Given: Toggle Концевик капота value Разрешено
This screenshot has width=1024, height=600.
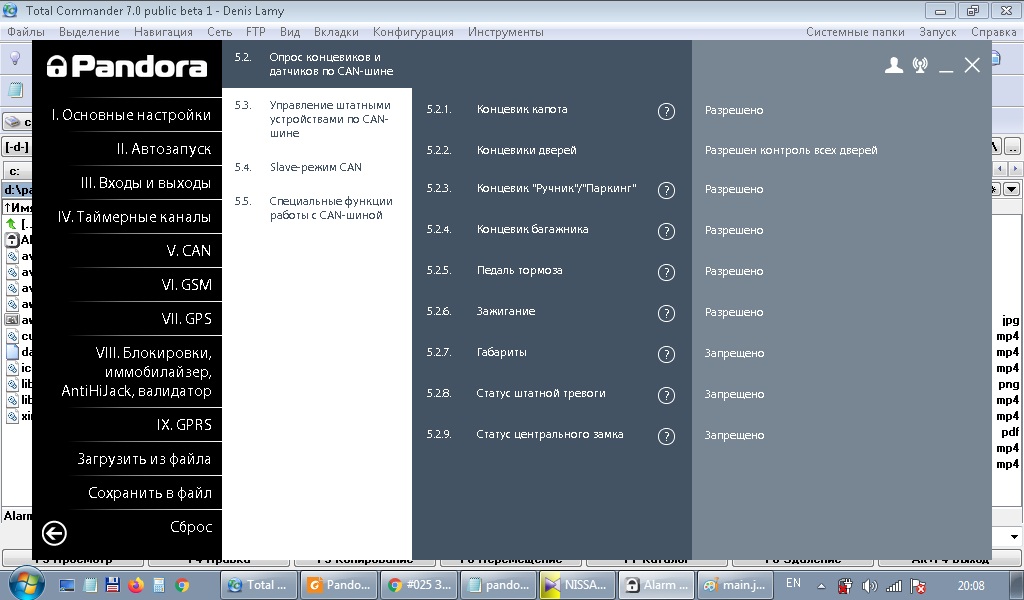Looking at the screenshot, I should 734,110.
